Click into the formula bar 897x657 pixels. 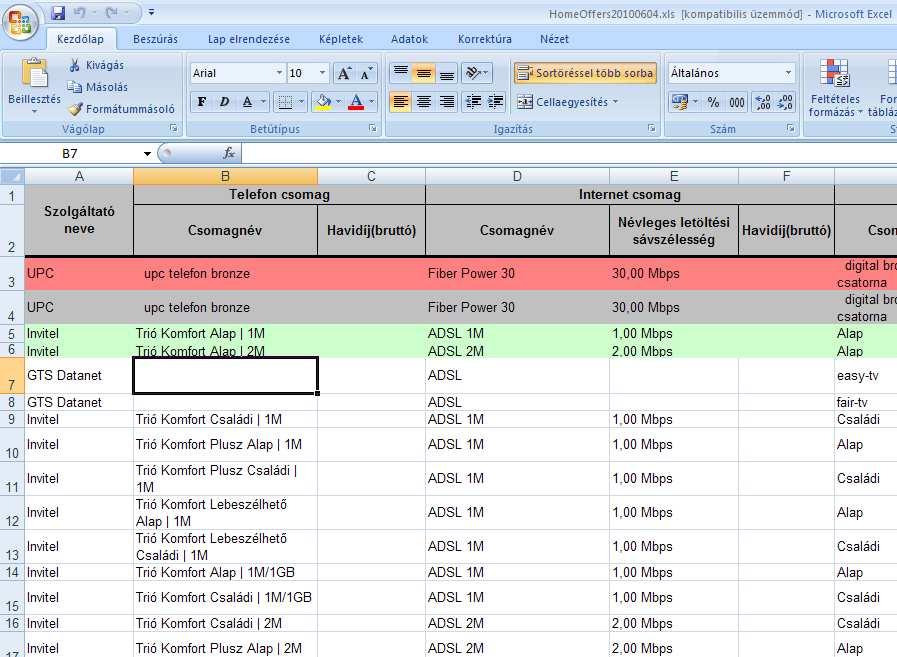pyautogui.click(x=569, y=153)
